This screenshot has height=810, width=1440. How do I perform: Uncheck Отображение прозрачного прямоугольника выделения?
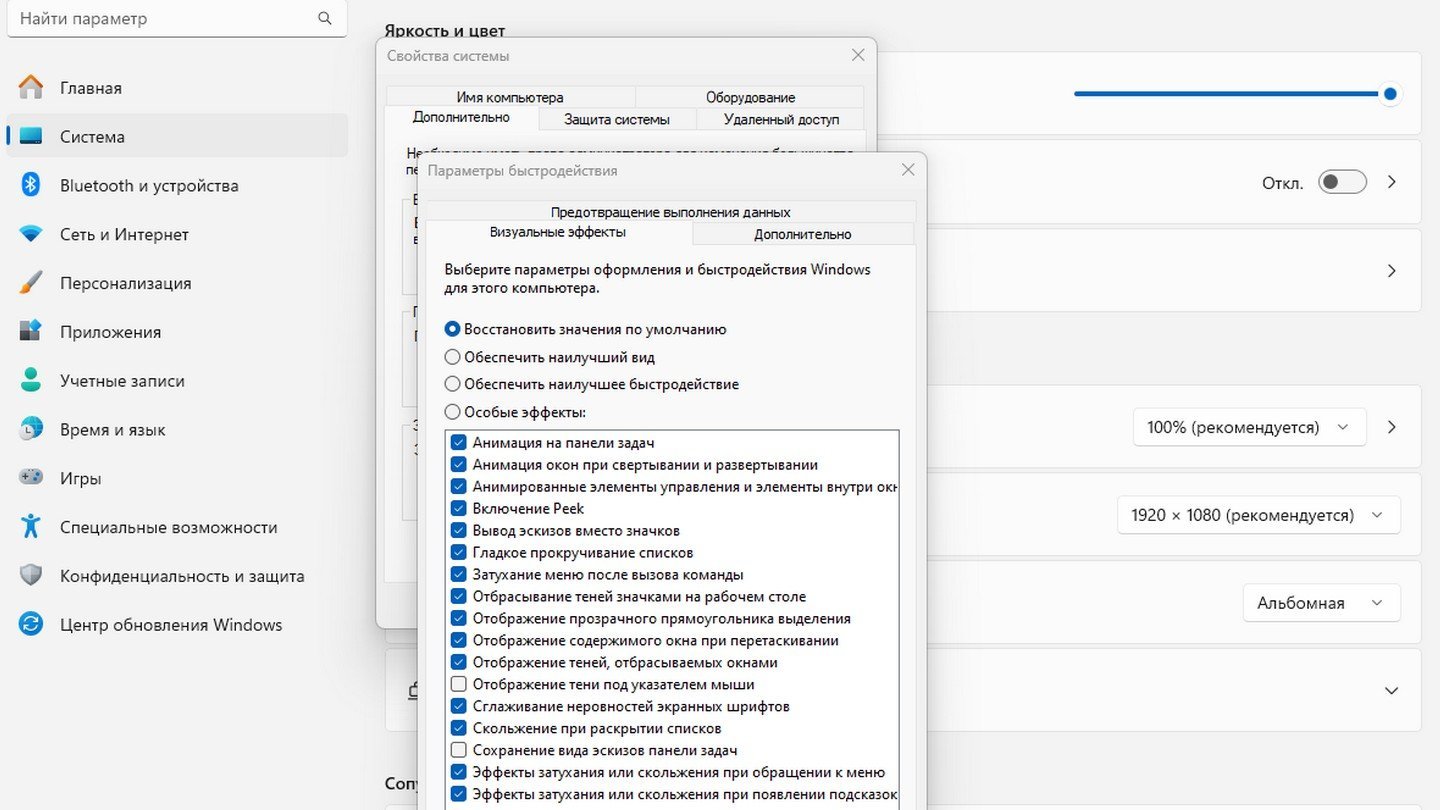(459, 619)
